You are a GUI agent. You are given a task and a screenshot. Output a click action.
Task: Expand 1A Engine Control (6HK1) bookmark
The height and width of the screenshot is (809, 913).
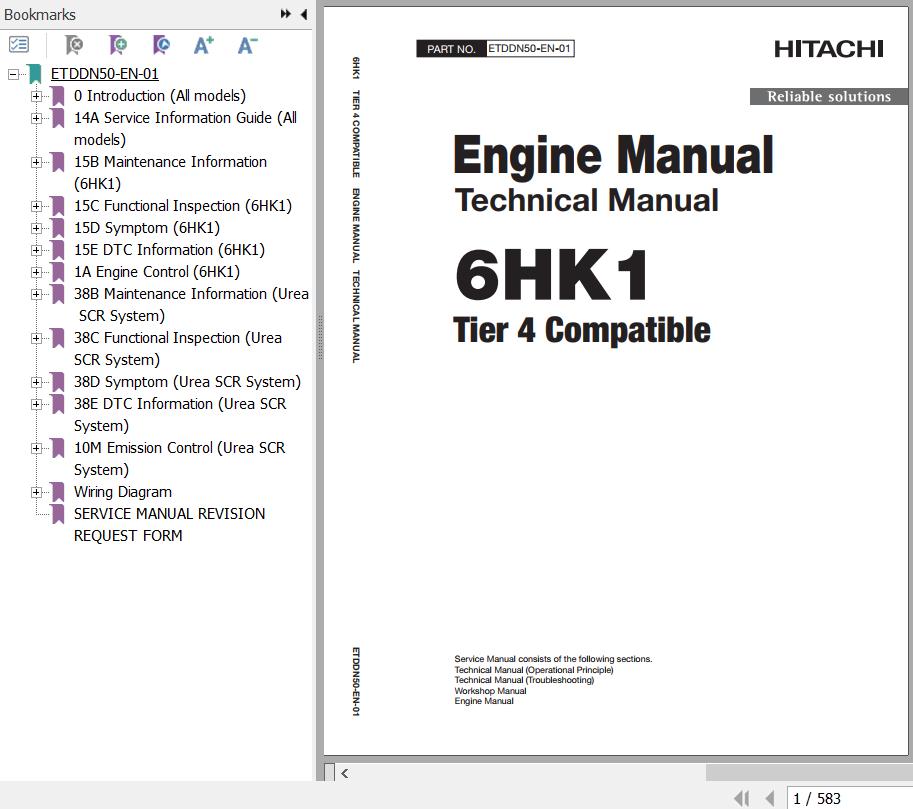pos(36,272)
